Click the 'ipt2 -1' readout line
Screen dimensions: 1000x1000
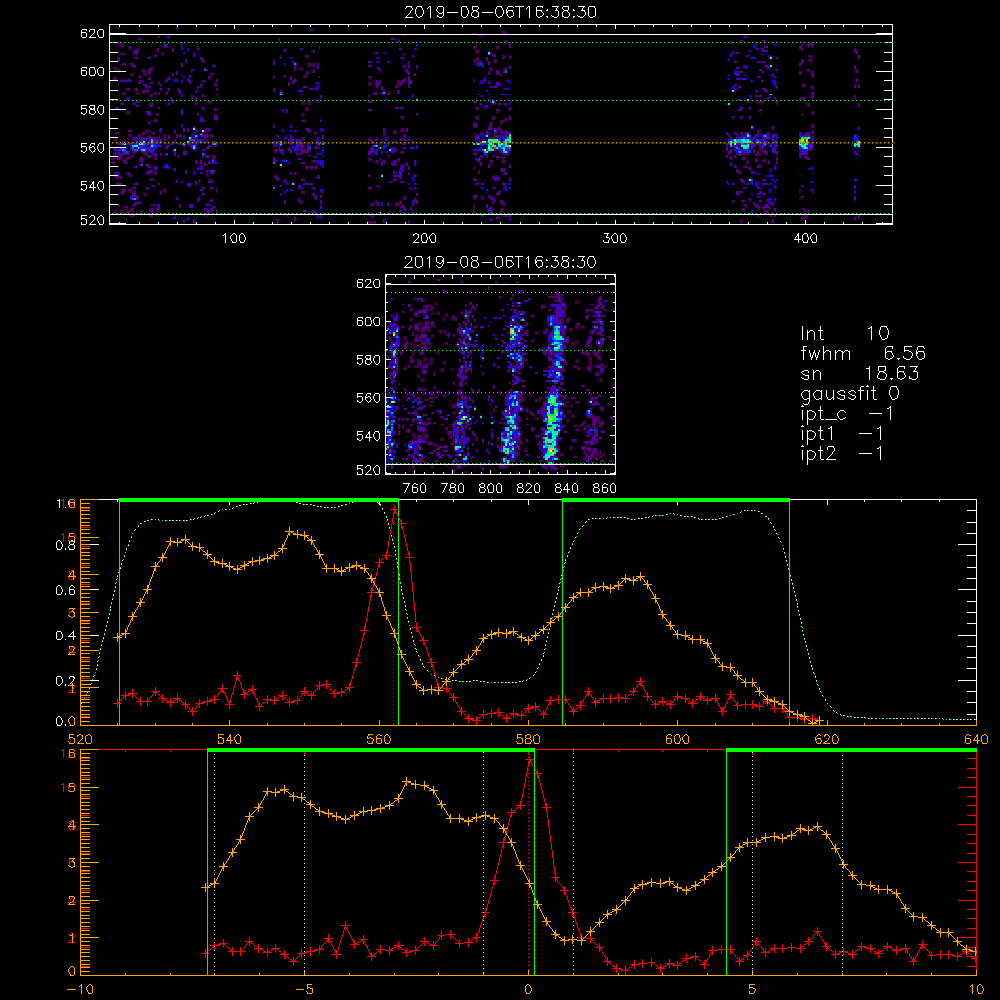click(x=842, y=453)
